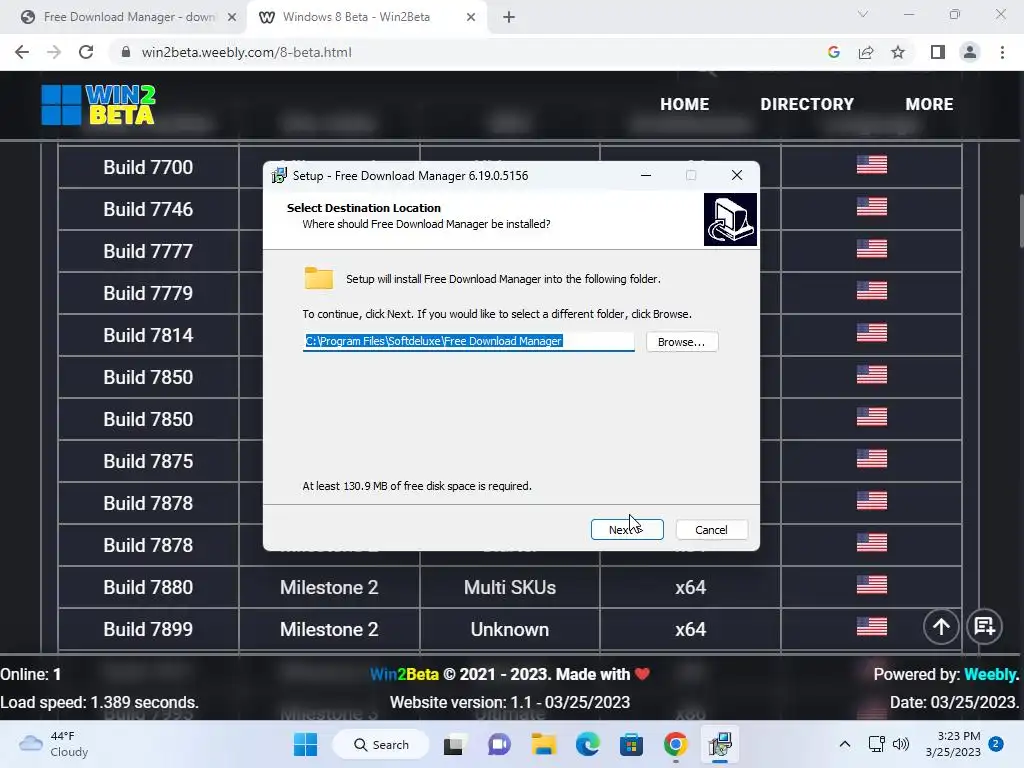The width and height of the screenshot is (1024, 768).
Task: Click the setup icon in dialog title bar
Action: pos(280,175)
